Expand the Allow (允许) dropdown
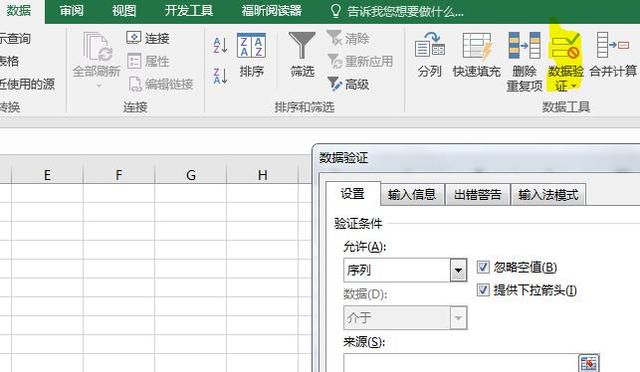 click(458, 270)
